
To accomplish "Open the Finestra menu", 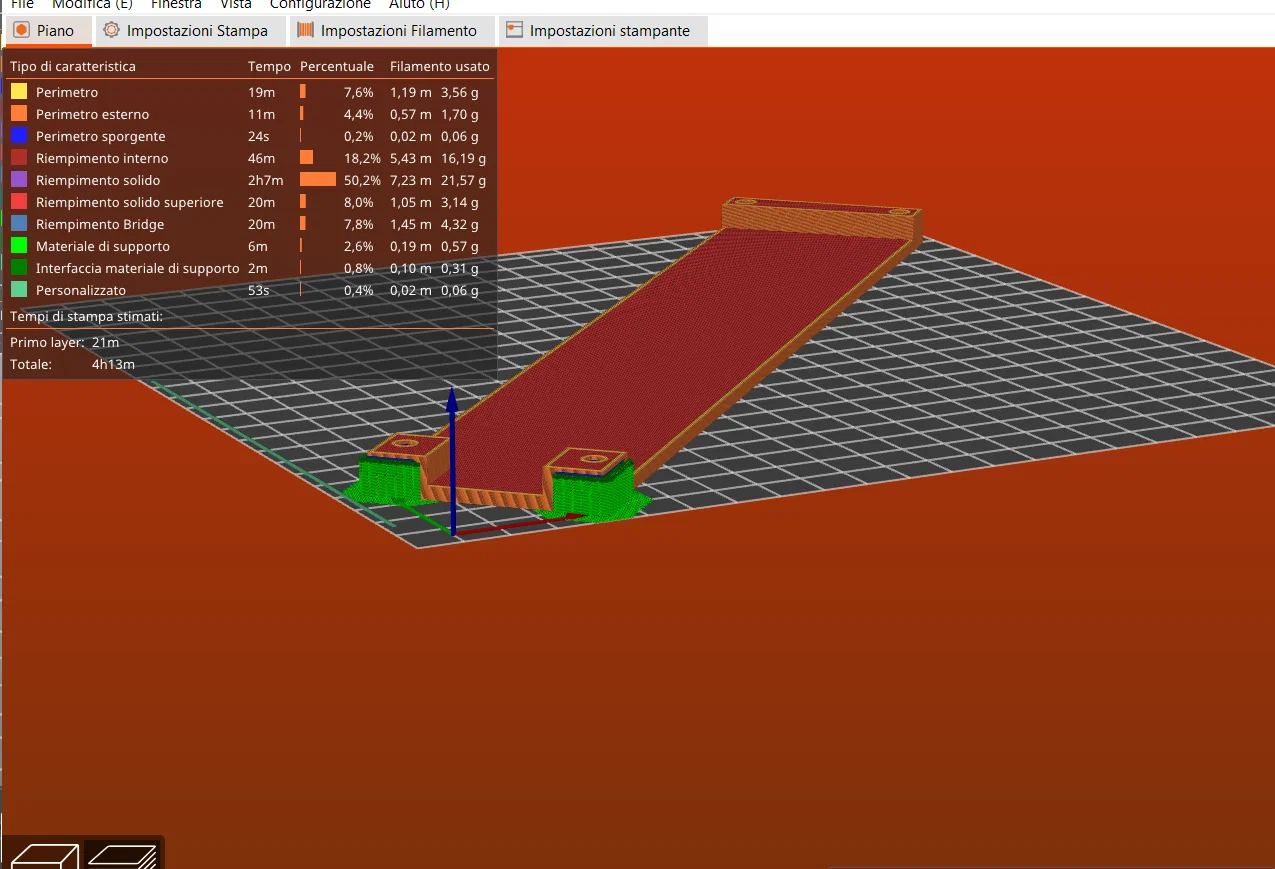I will (x=176, y=5).
